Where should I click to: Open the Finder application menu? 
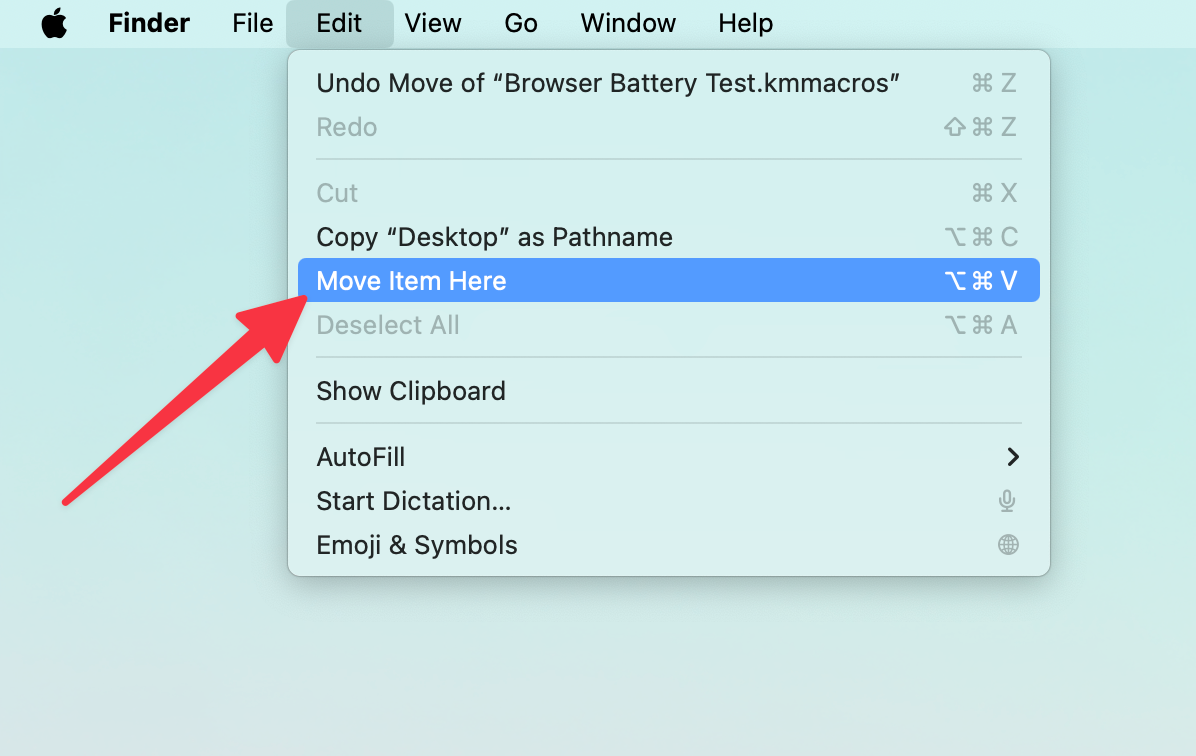pos(149,23)
